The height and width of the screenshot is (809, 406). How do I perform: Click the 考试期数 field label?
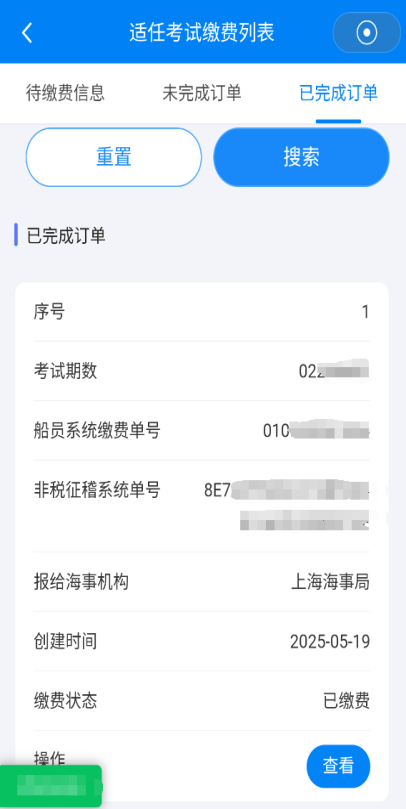click(x=66, y=371)
